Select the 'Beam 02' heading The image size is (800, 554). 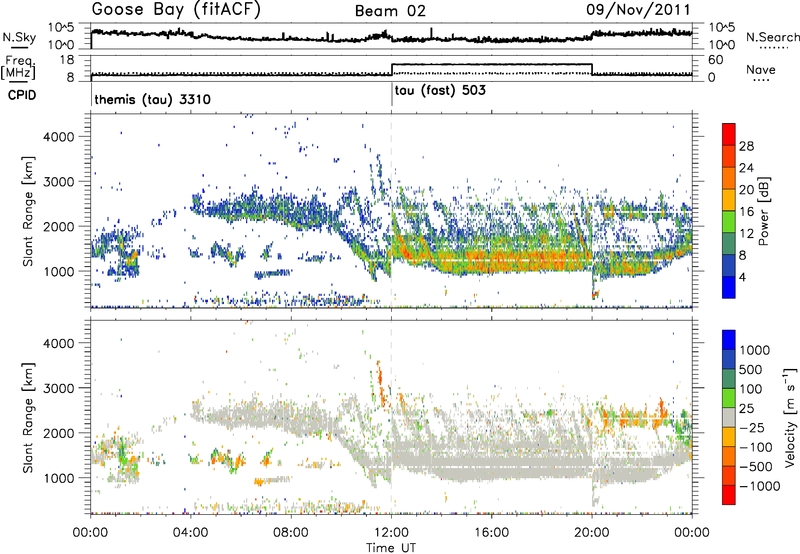[x=390, y=11]
